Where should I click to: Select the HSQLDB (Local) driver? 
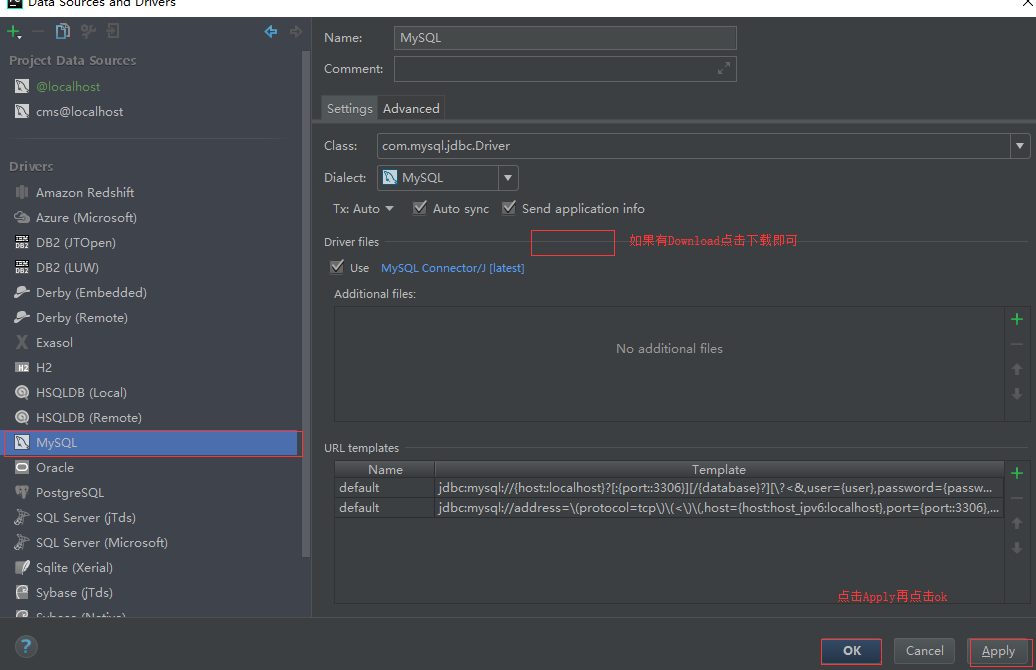coord(81,392)
